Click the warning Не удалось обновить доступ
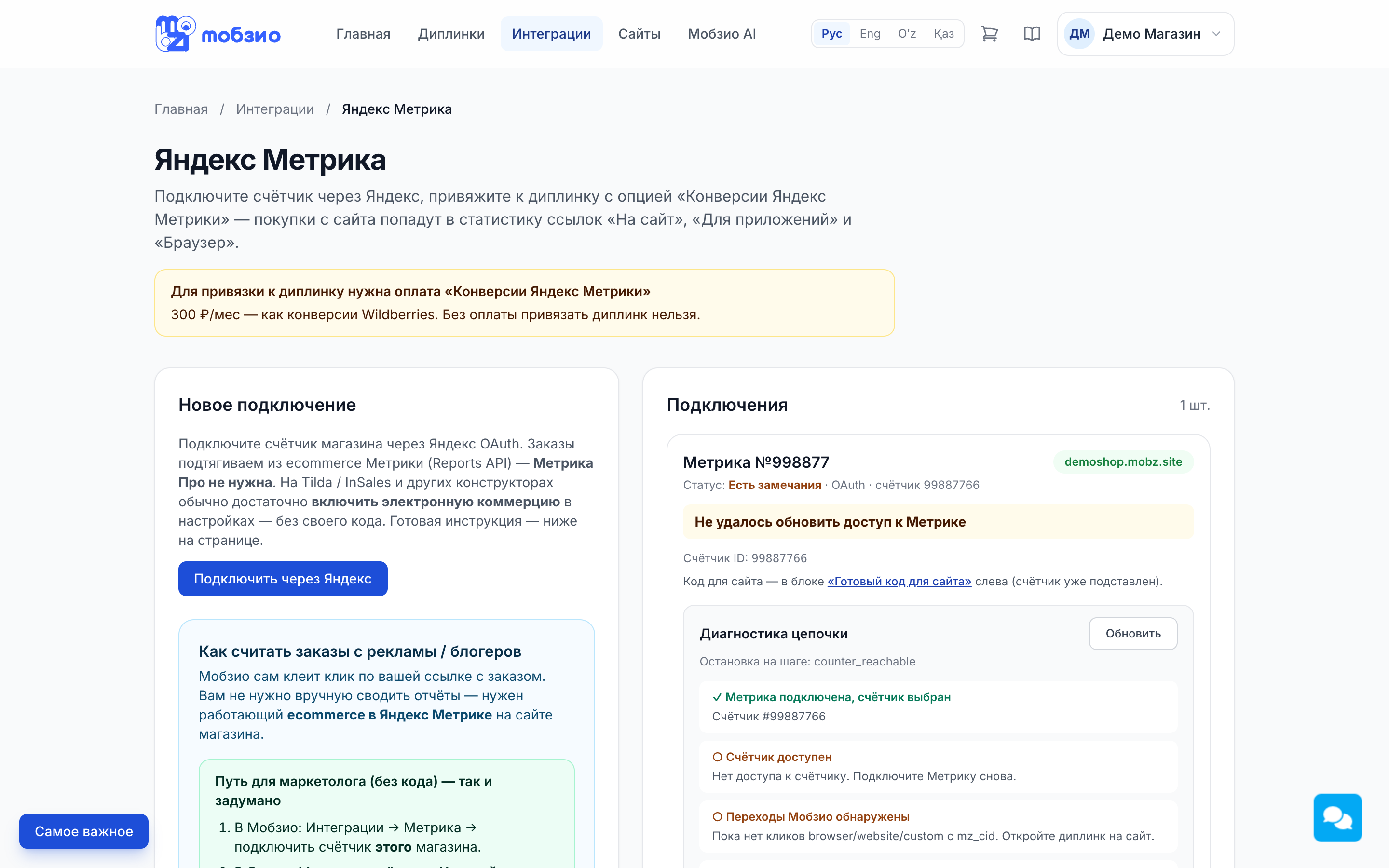The width and height of the screenshot is (1389, 868). tap(939, 522)
